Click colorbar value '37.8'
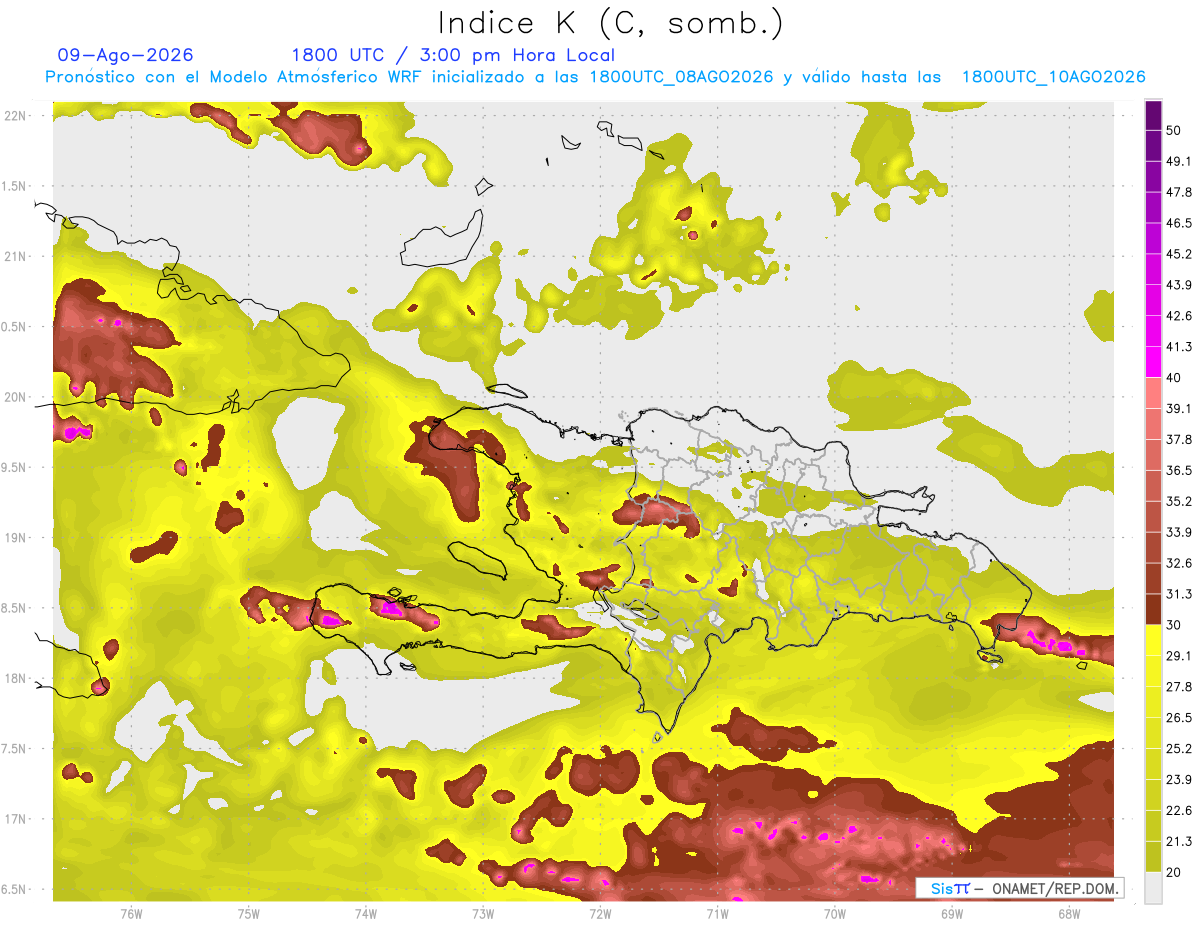This screenshot has height=927, width=1200. (1179, 439)
